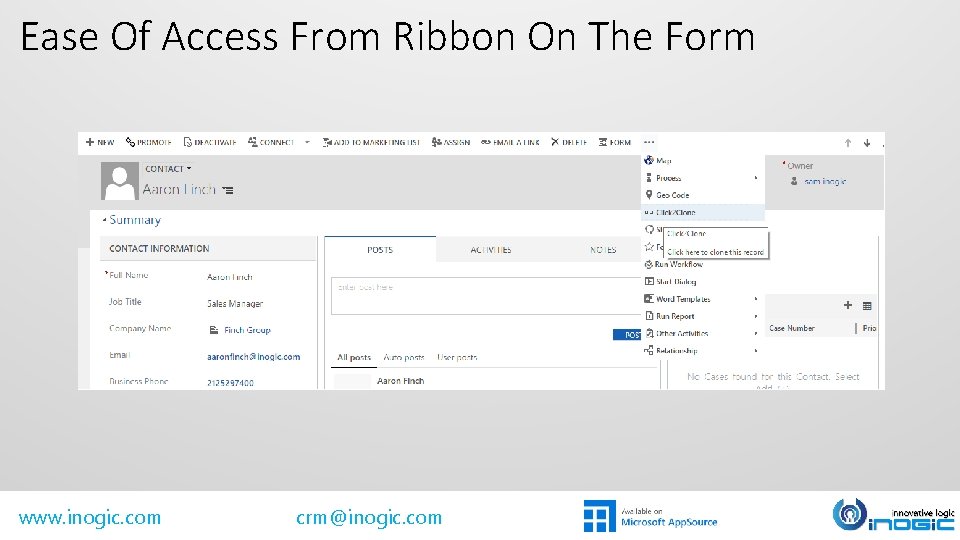Click the aaronfinch@inogic.com email link
Screen dimensions: 960x540
(253, 356)
